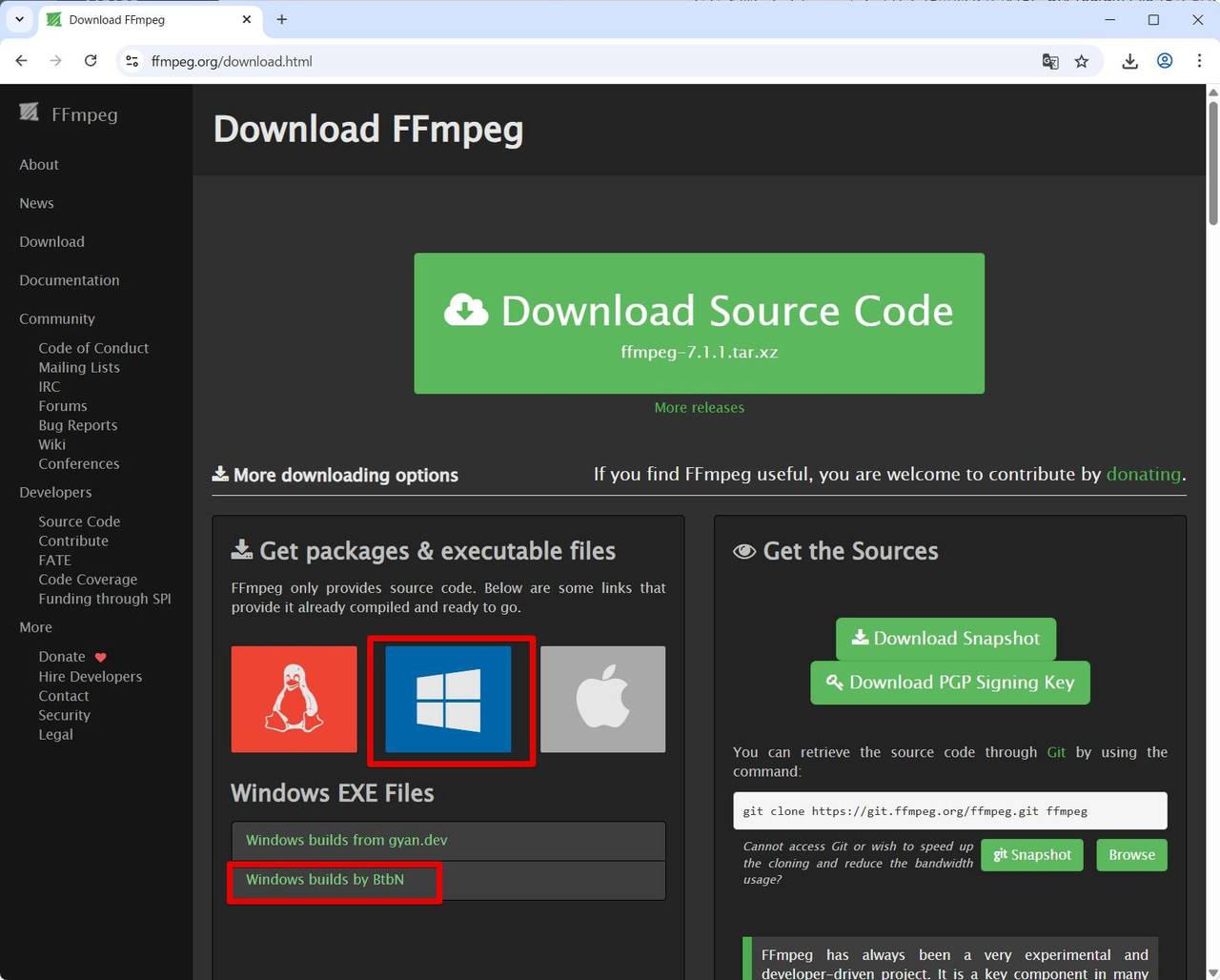Click the scrollbar down arrow

pyautogui.click(x=1212, y=971)
